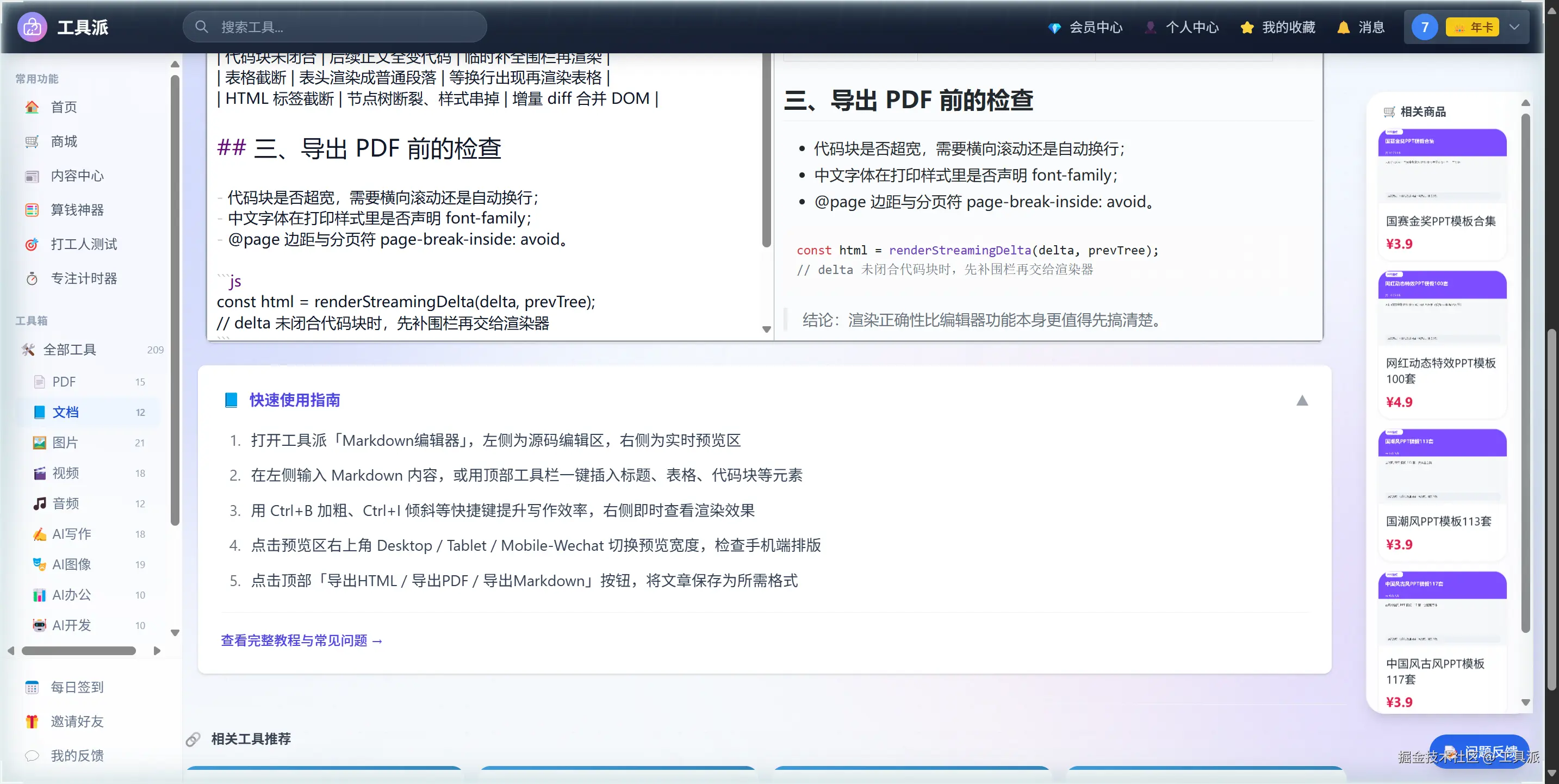This screenshot has width=1559, height=784.
Task: Click the 快速使用指南 heading
Action: coord(295,401)
